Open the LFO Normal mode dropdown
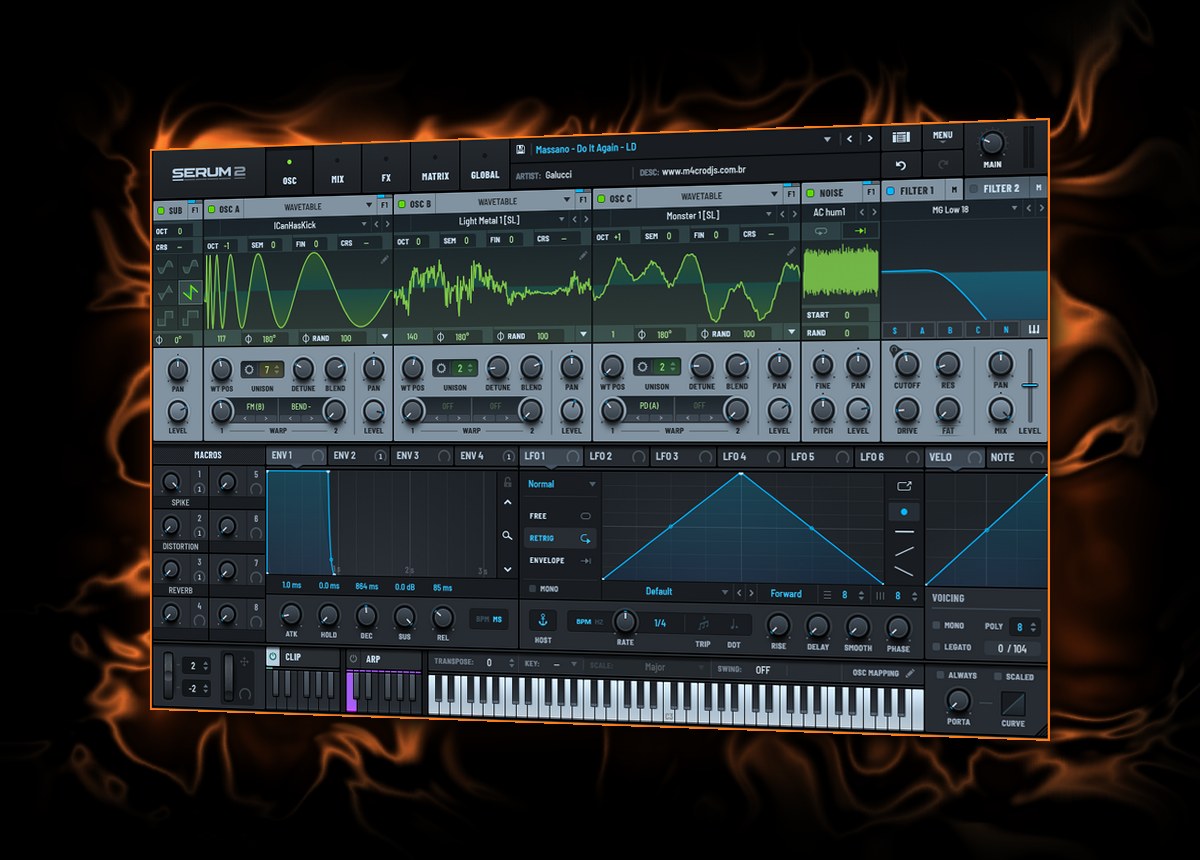Screen dimensions: 1200x860 (x=562, y=484)
